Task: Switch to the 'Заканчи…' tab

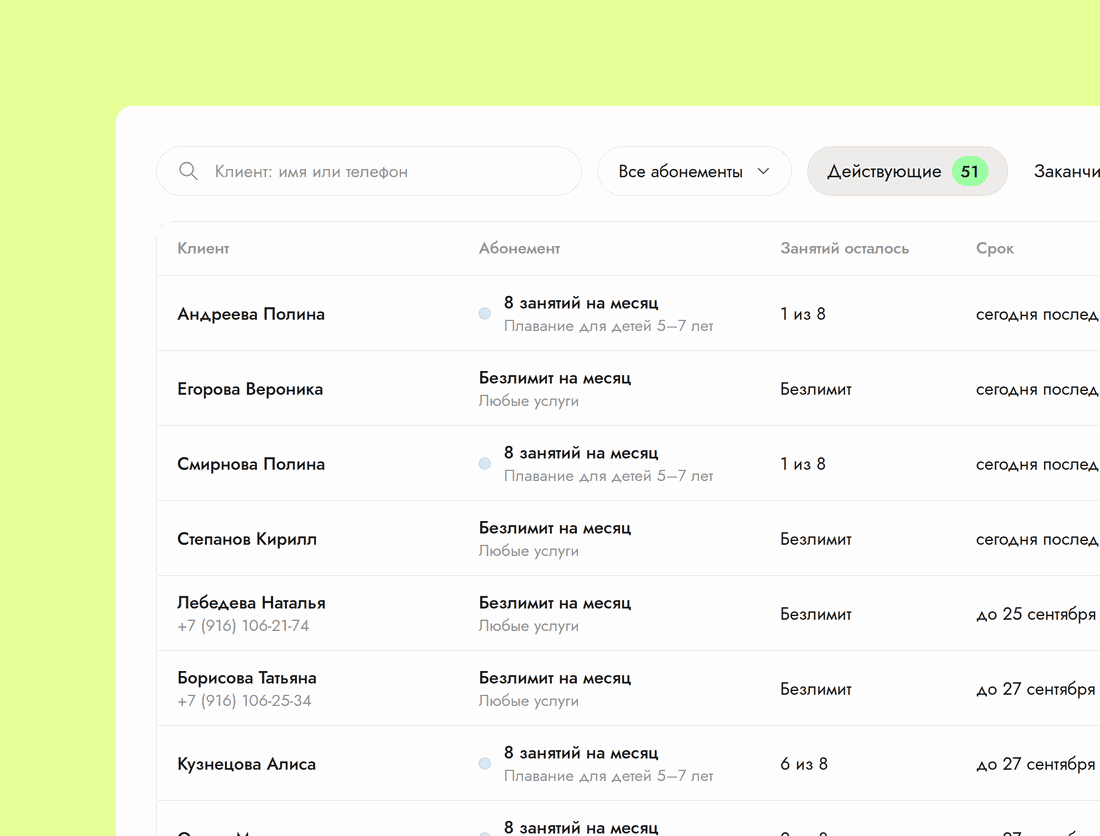Action: point(1066,171)
